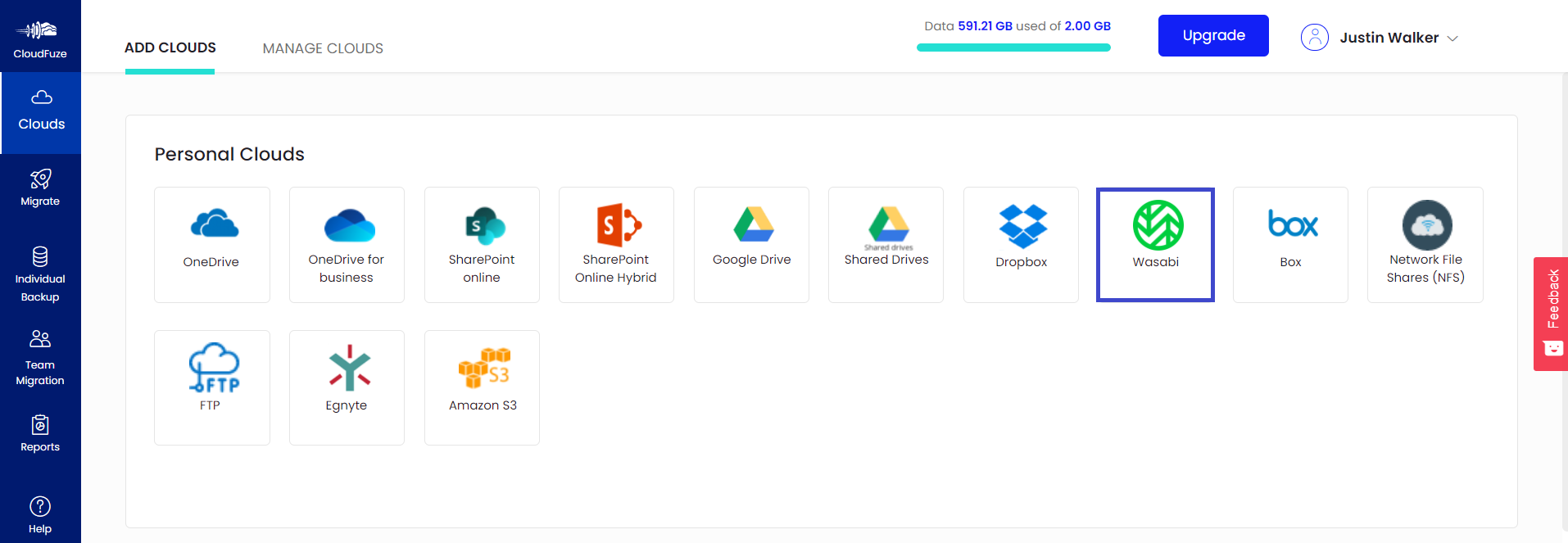
Task: Click the Upgrade button
Action: tap(1212, 35)
